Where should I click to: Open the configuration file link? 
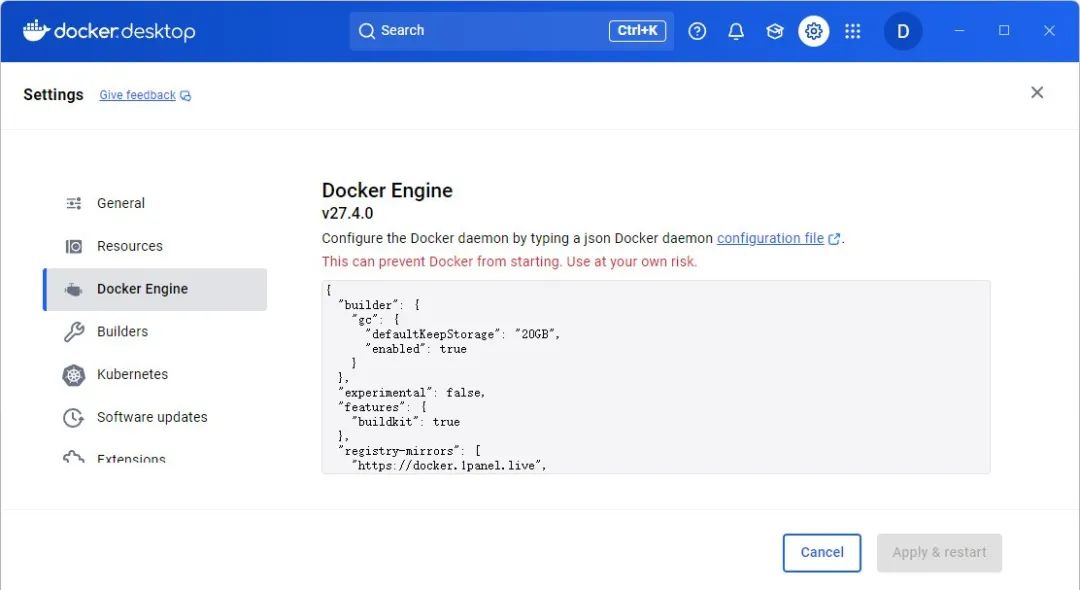click(x=770, y=238)
